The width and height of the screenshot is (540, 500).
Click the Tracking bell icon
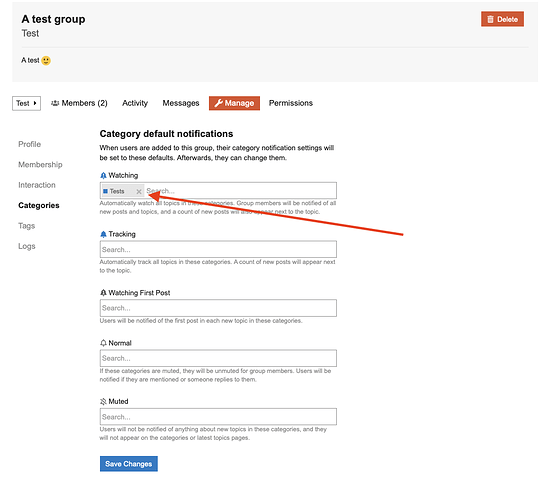tap(103, 234)
